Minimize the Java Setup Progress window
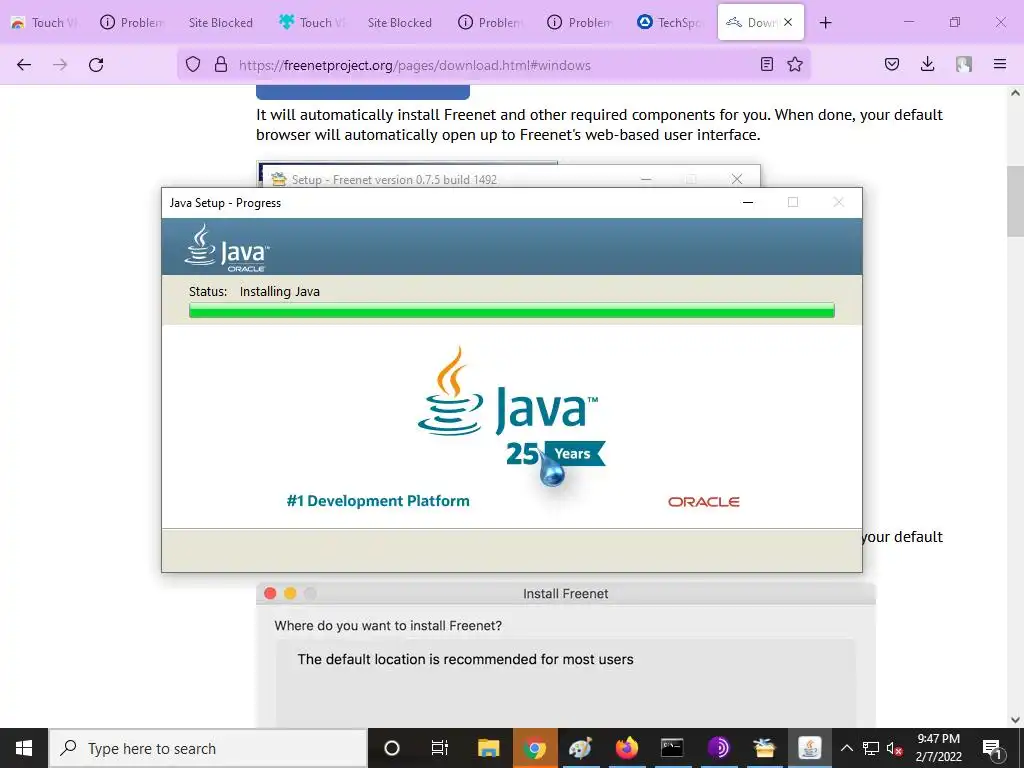The width and height of the screenshot is (1024, 768). click(748, 202)
